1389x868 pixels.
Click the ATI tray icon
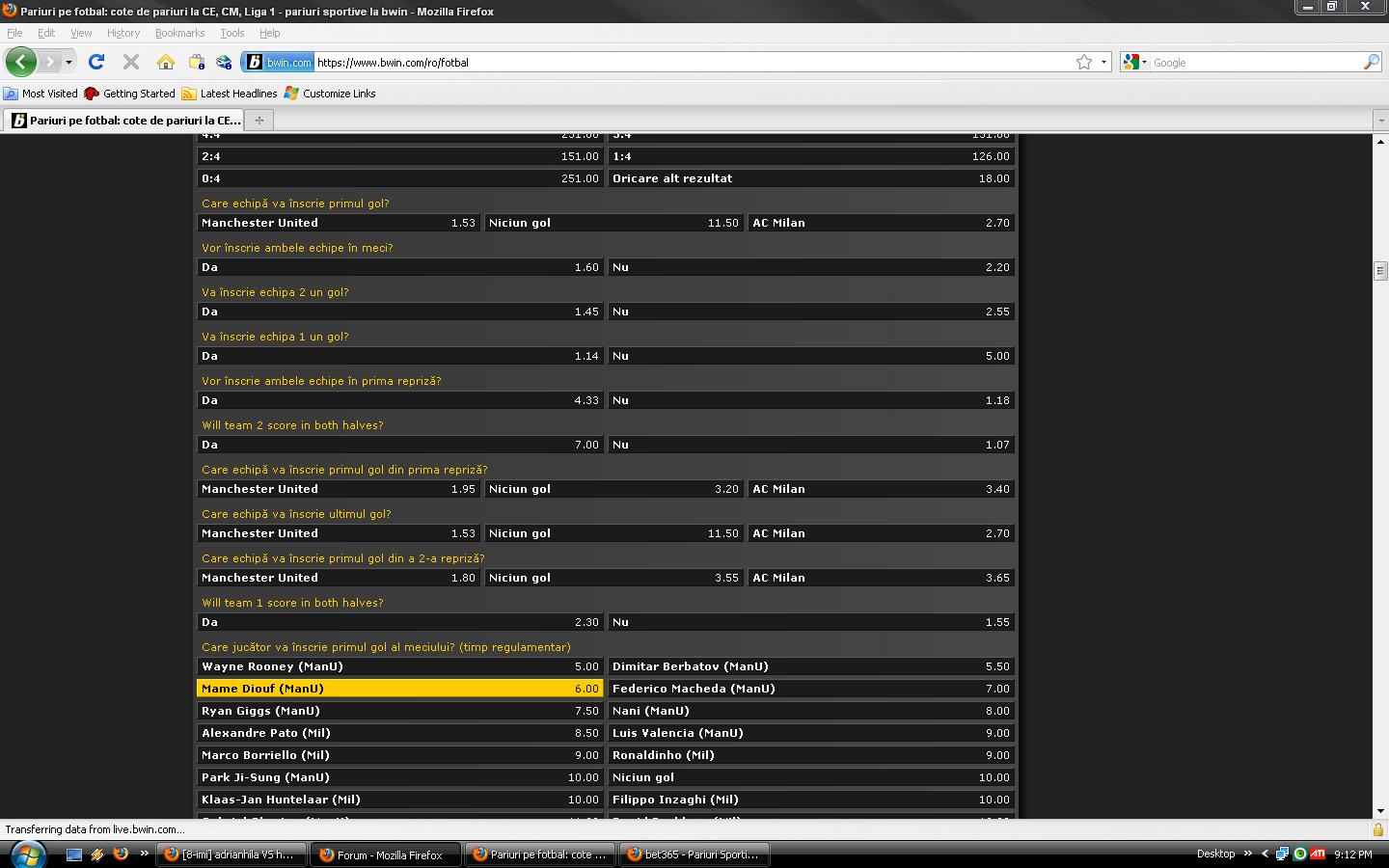tap(1318, 854)
